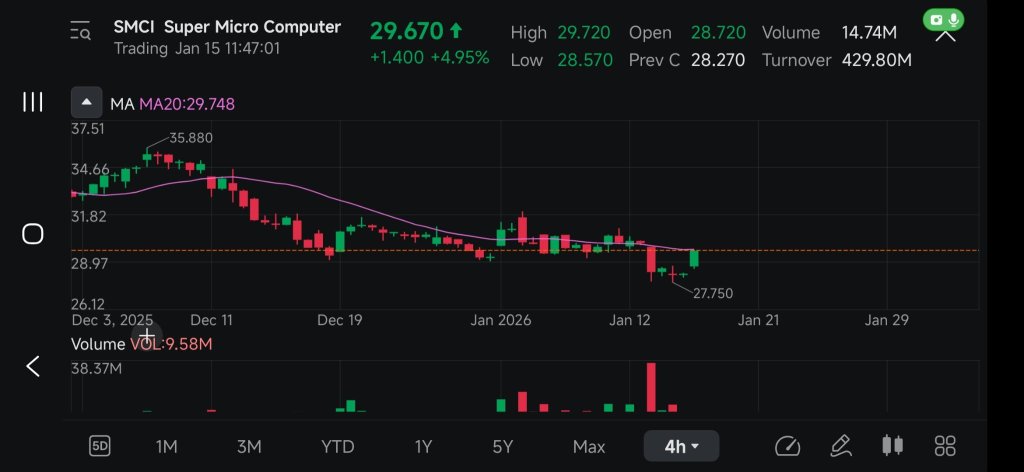Tap the Jan 2026 date axis label

click(x=501, y=321)
